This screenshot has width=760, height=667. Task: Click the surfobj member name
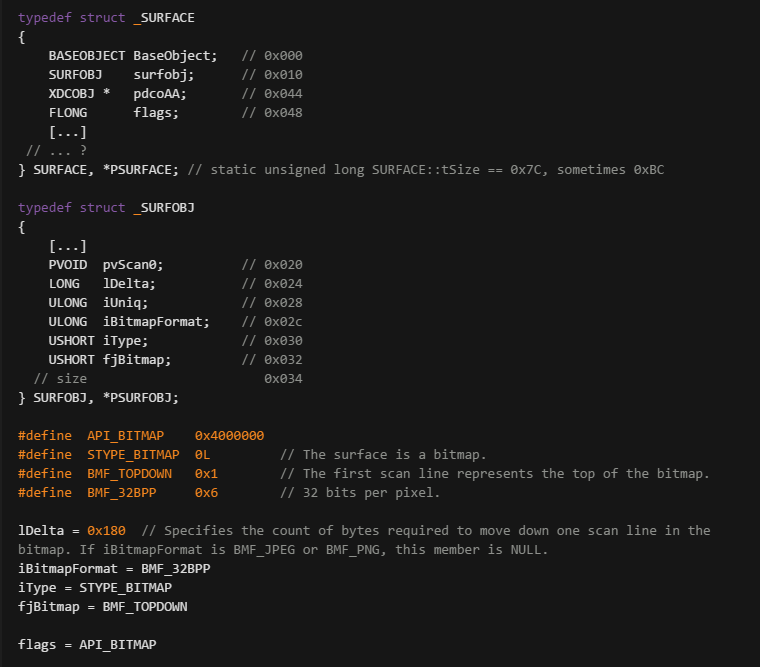click(163, 75)
